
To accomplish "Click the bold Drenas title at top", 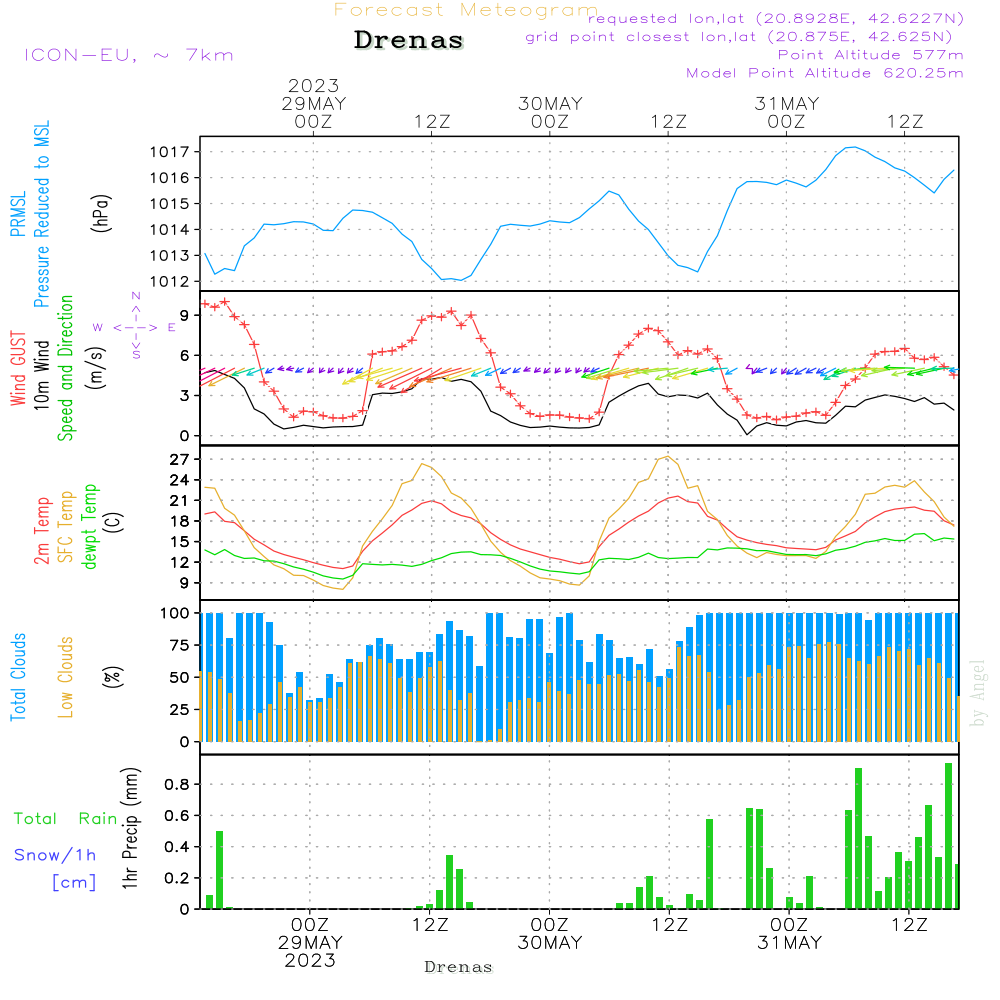I will coord(409,41).
